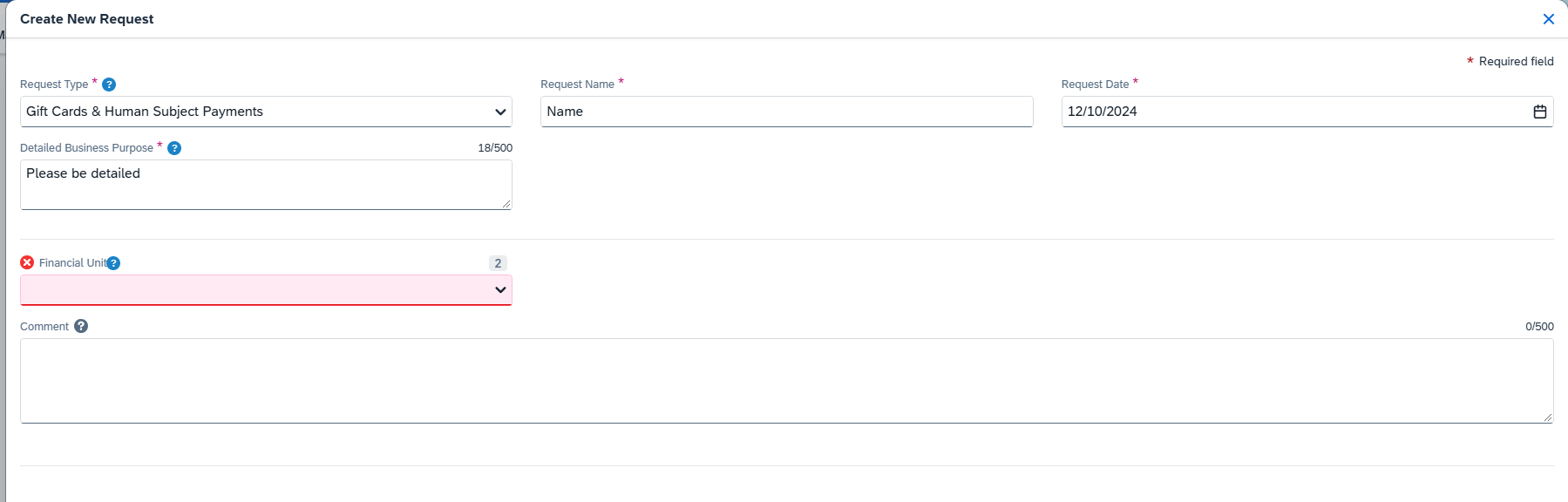The image size is (1568, 502).
Task: Open the Financial Unit help tooltip icon
Action: point(113,263)
